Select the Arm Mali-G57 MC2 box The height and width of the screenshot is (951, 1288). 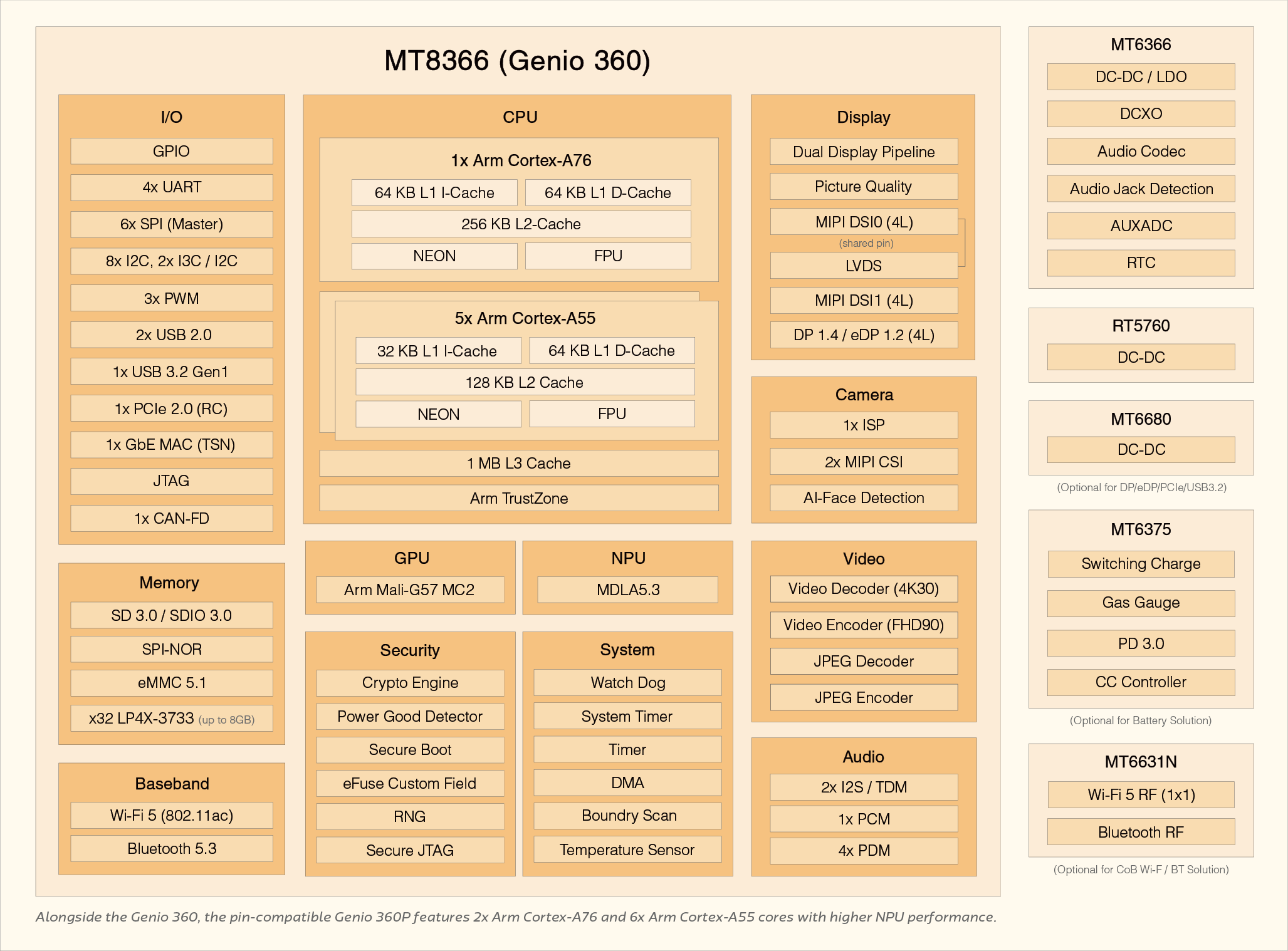pyautogui.click(x=409, y=590)
